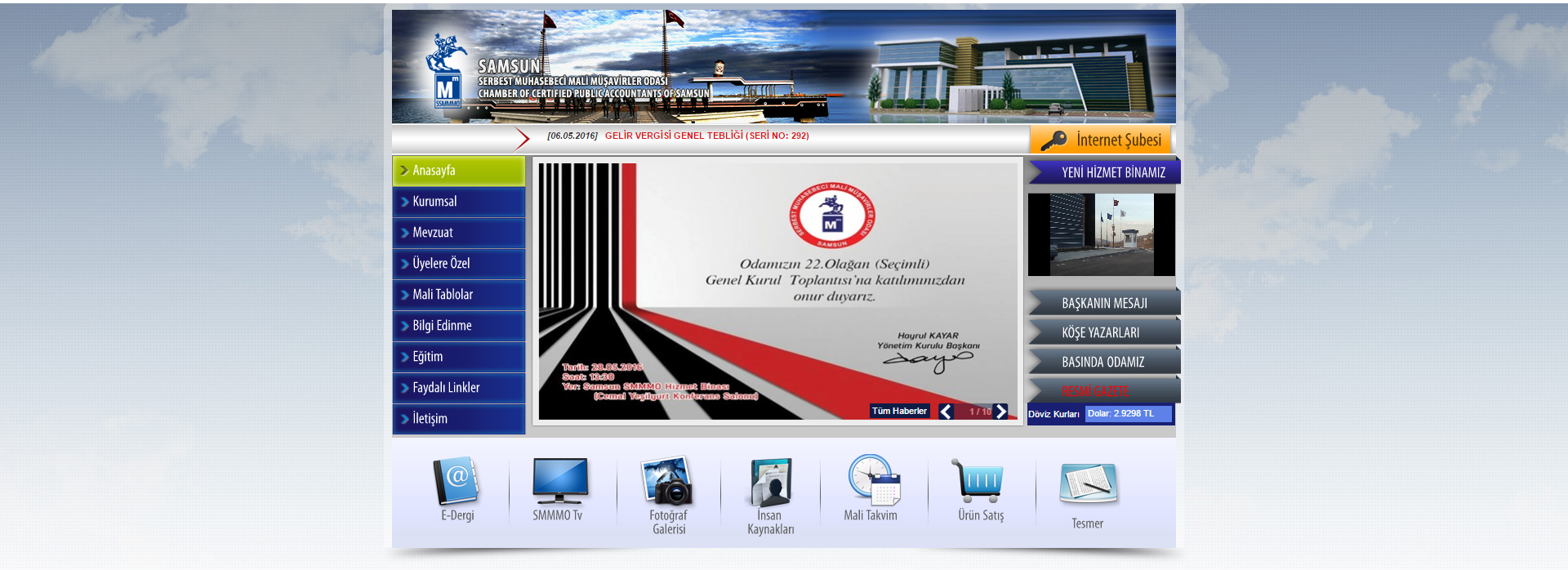Click the key icon for İnternet Şubesi
This screenshot has width=1568, height=570.
[x=1053, y=140]
